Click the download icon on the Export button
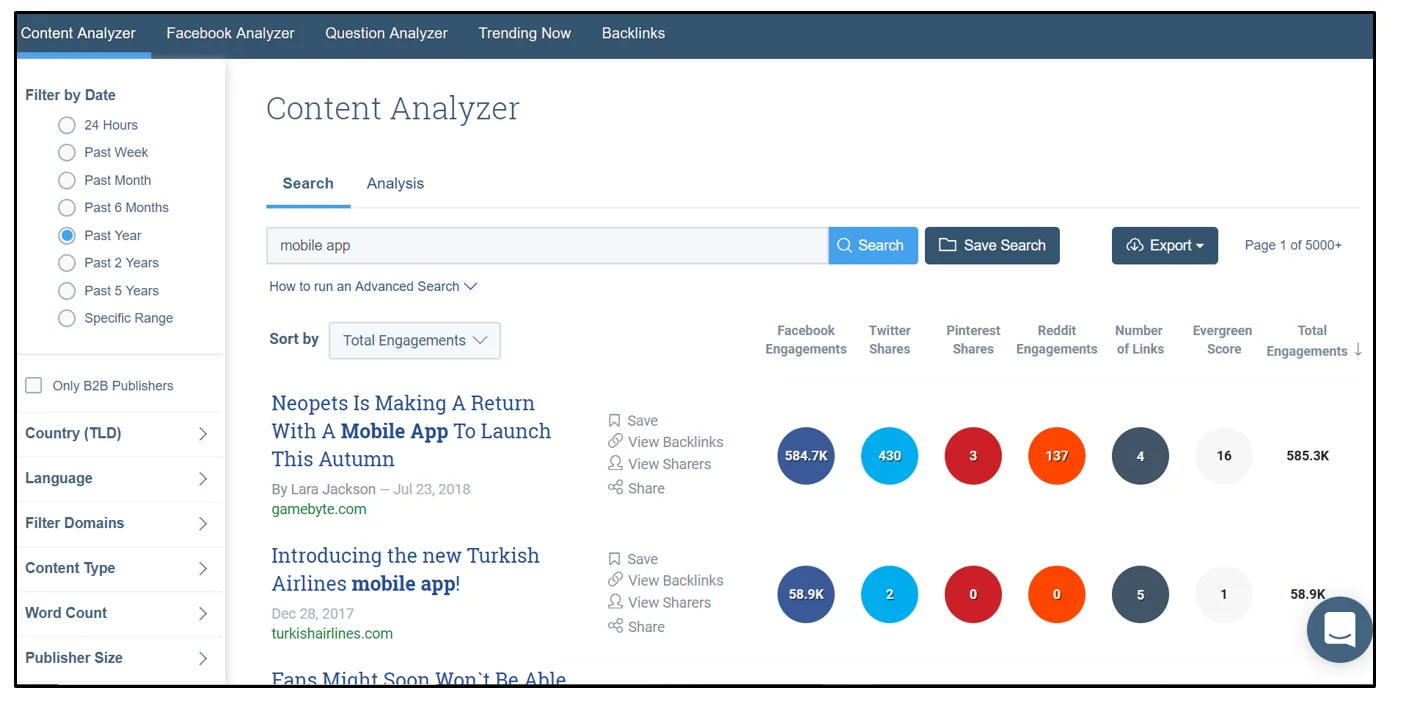1403x716 pixels. pos(1134,245)
